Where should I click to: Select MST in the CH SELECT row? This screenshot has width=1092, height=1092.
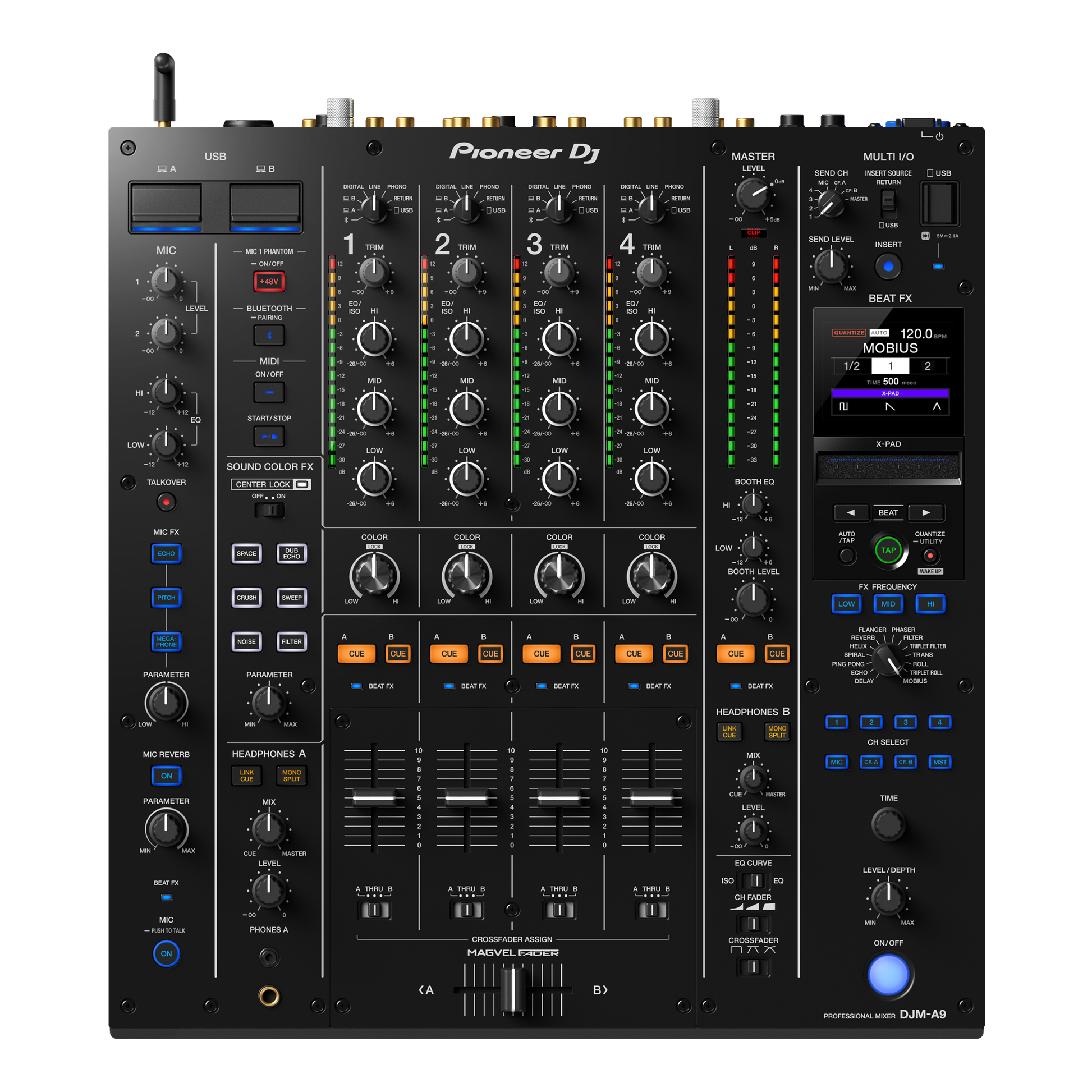click(x=940, y=762)
